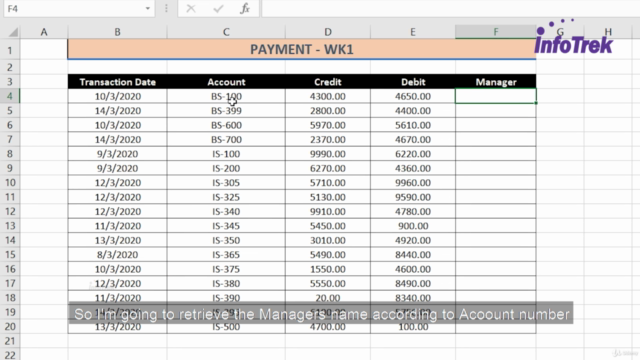The image size is (640, 360).
Task: Select row 10 header
Action: [10, 182]
